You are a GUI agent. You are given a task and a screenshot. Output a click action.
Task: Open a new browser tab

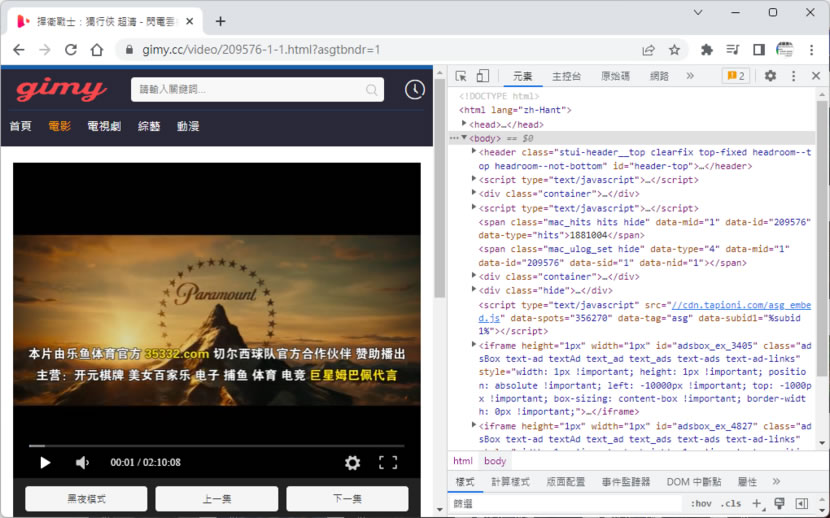[221, 21]
